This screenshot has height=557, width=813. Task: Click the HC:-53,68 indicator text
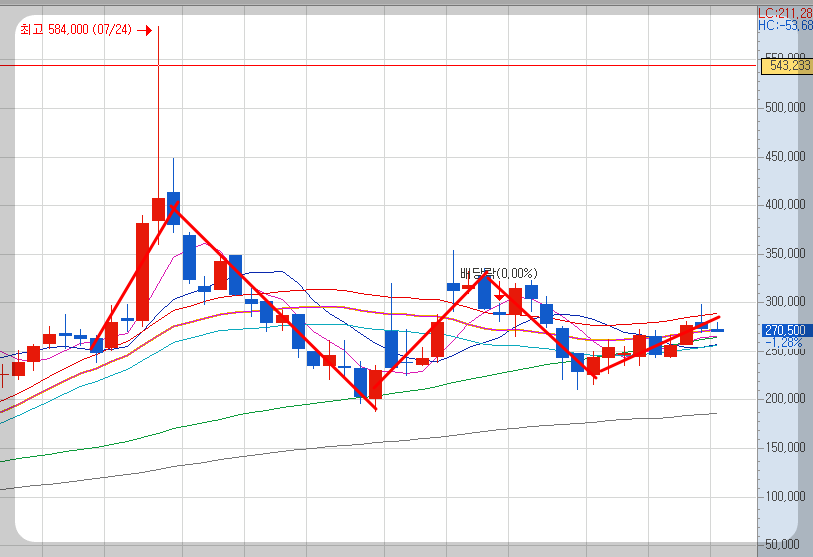tap(785, 25)
